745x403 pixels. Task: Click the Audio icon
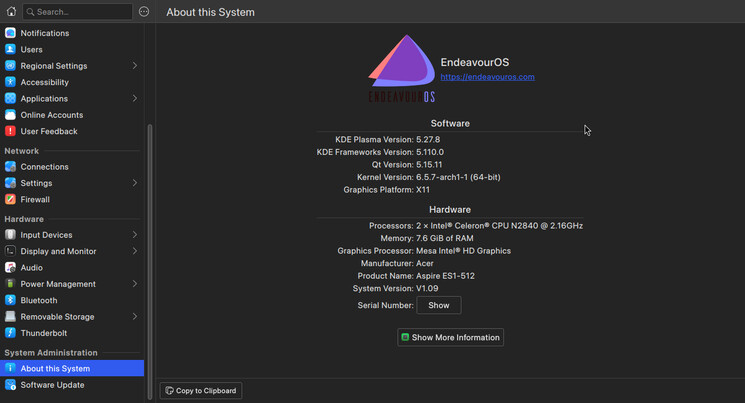pyautogui.click(x=10, y=268)
